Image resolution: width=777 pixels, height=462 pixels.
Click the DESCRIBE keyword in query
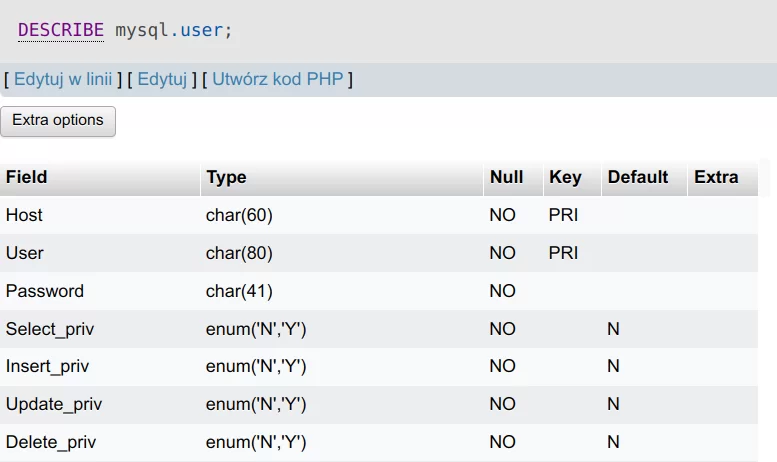[x=61, y=30]
